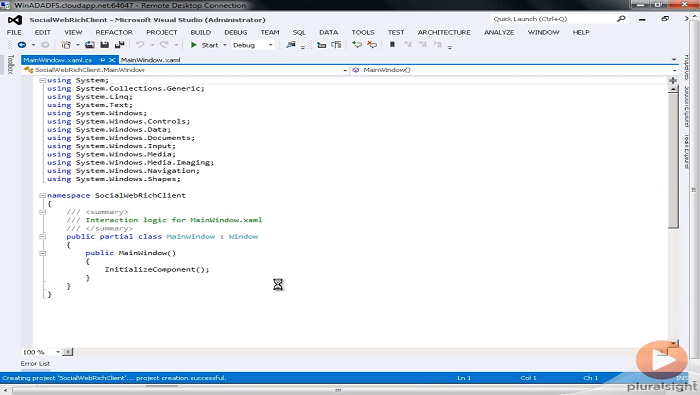The image size is (700, 395).
Task: Click the Uncomment Selection icon
Action: [372, 45]
